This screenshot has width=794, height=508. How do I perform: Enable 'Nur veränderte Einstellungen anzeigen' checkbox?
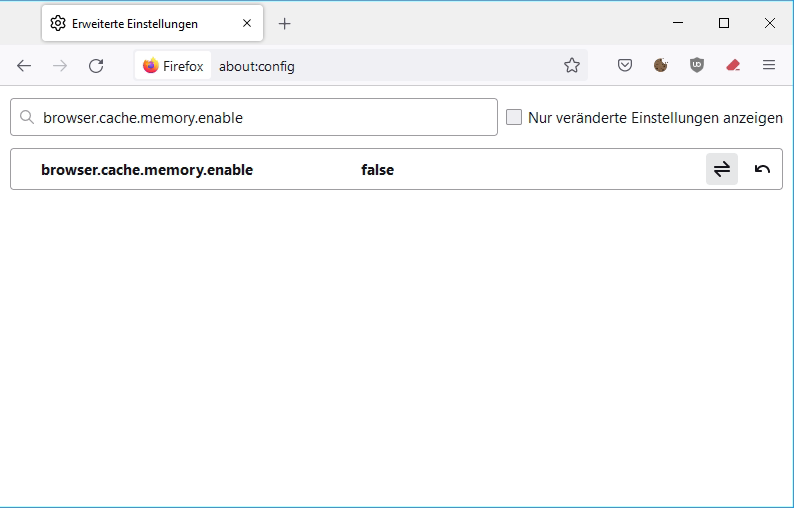click(514, 117)
